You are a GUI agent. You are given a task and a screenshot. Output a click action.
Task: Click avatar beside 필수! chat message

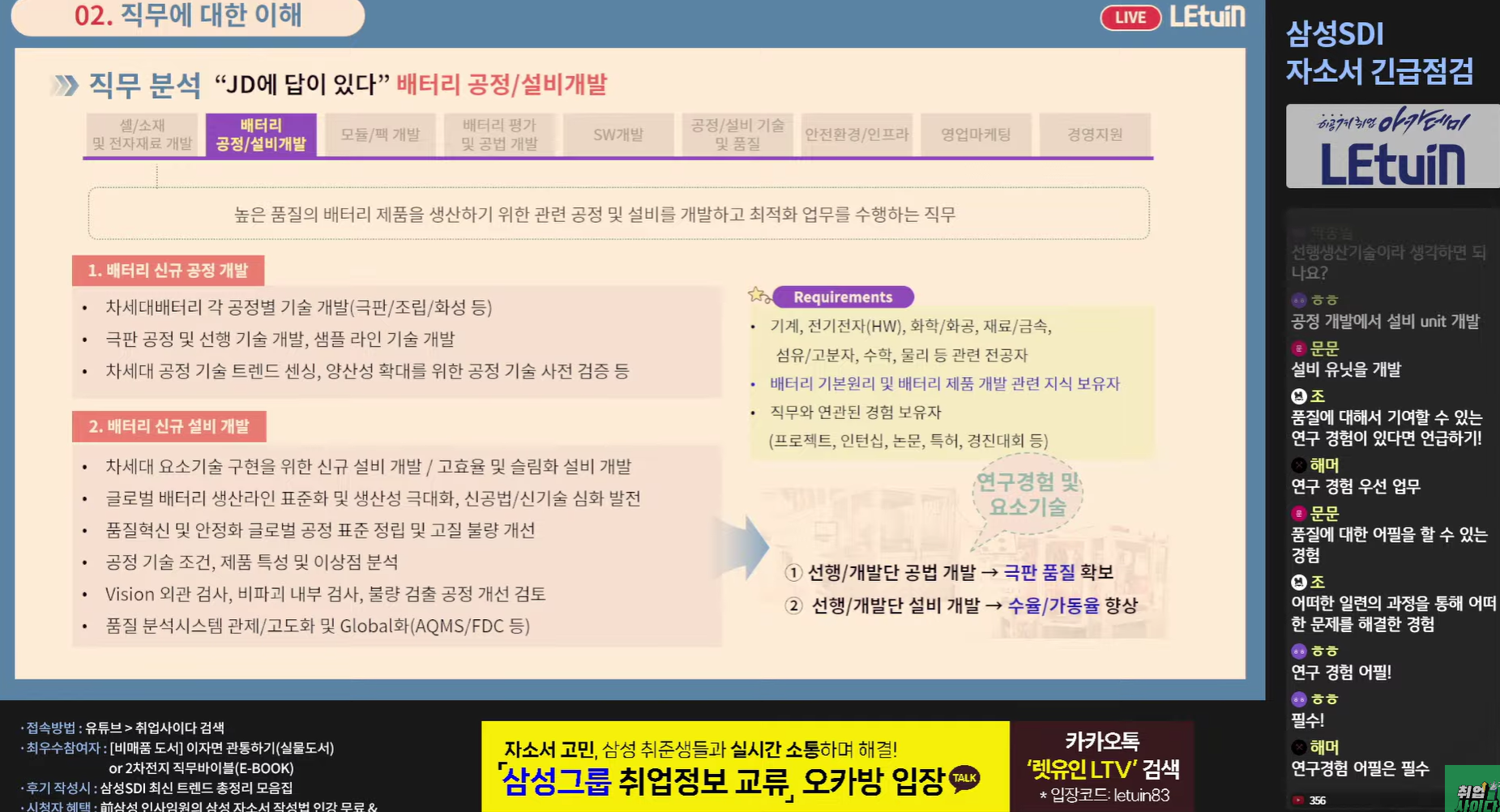point(1299,699)
